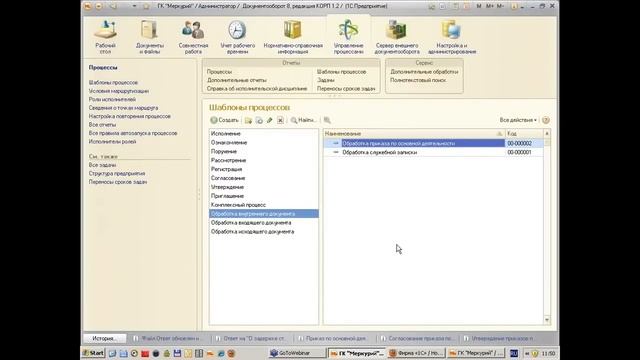Click the Создать button in toolbar
The height and width of the screenshot is (360, 640).
[224, 120]
